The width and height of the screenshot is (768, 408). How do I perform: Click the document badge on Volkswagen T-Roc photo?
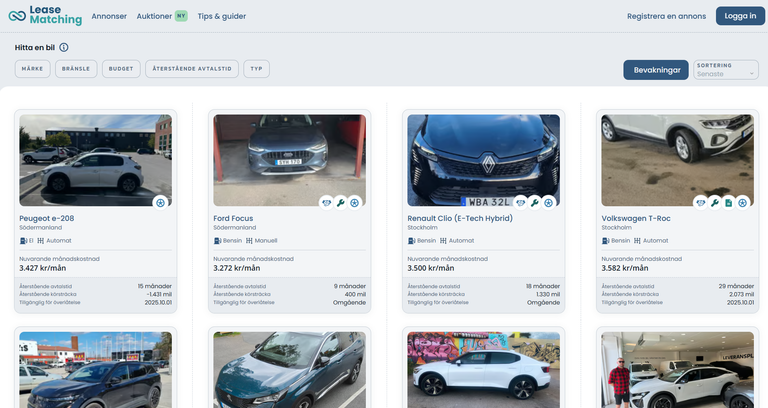[729, 202]
